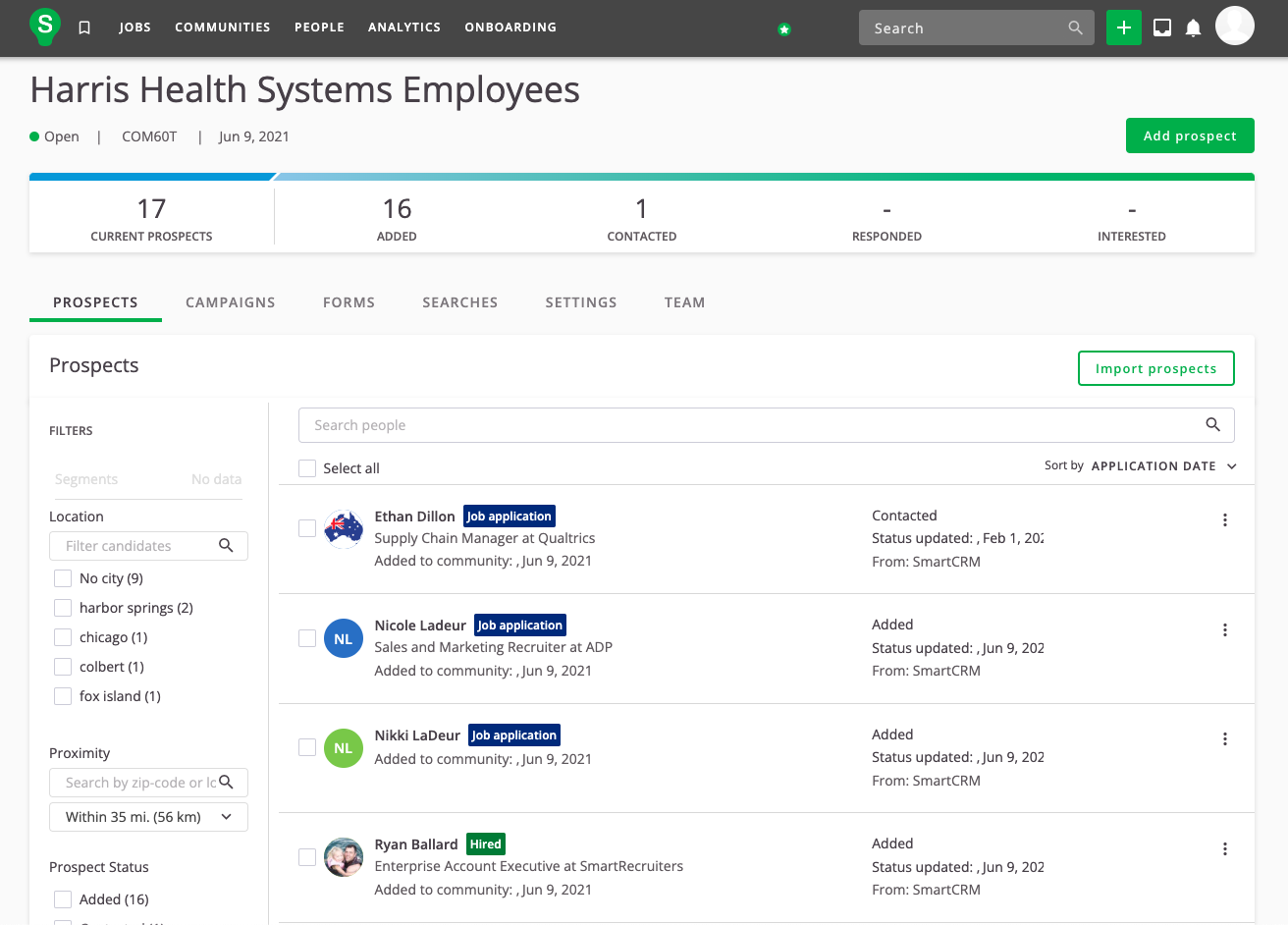The height and width of the screenshot is (925, 1288).
Task: Open the inbox messages icon
Action: (1162, 27)
